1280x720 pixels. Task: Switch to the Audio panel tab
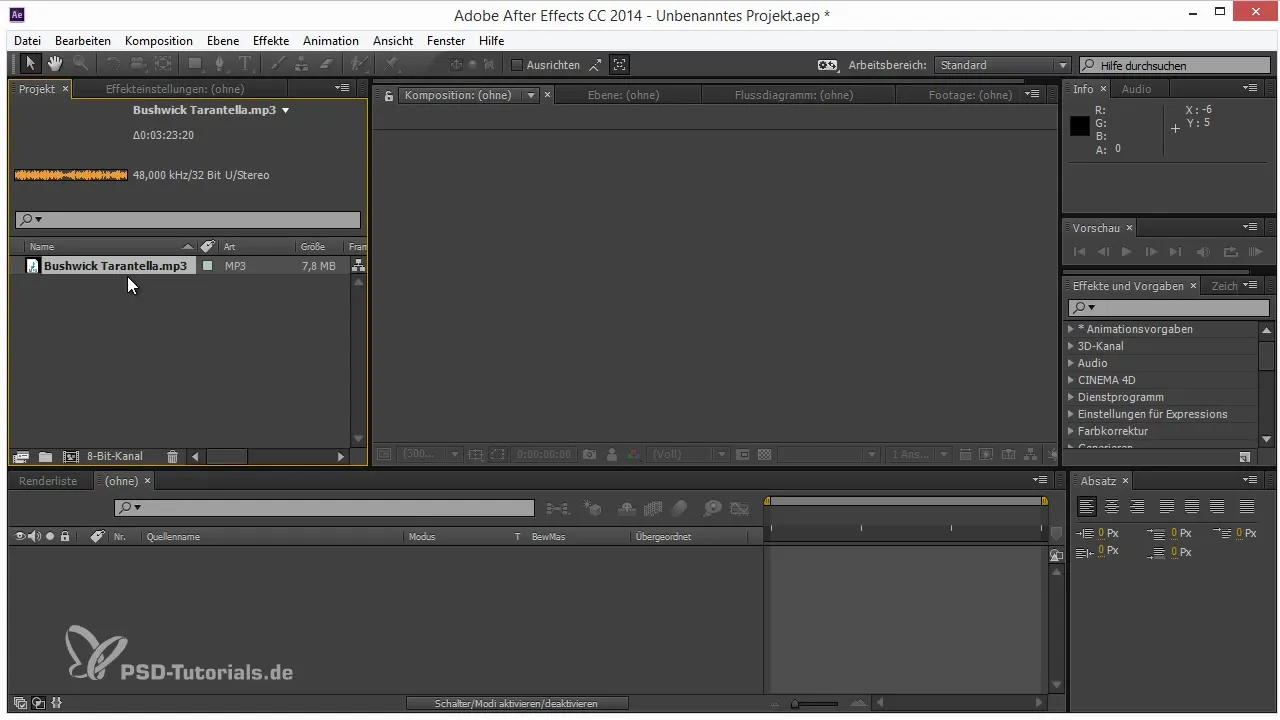click(x=1136, y=89)
